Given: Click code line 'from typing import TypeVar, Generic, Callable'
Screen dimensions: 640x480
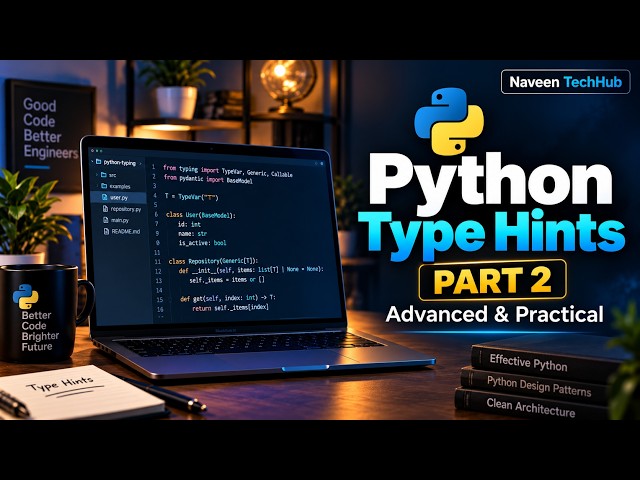Looking at the screenshot, I should pyautogui.click(x=228, y=171).
